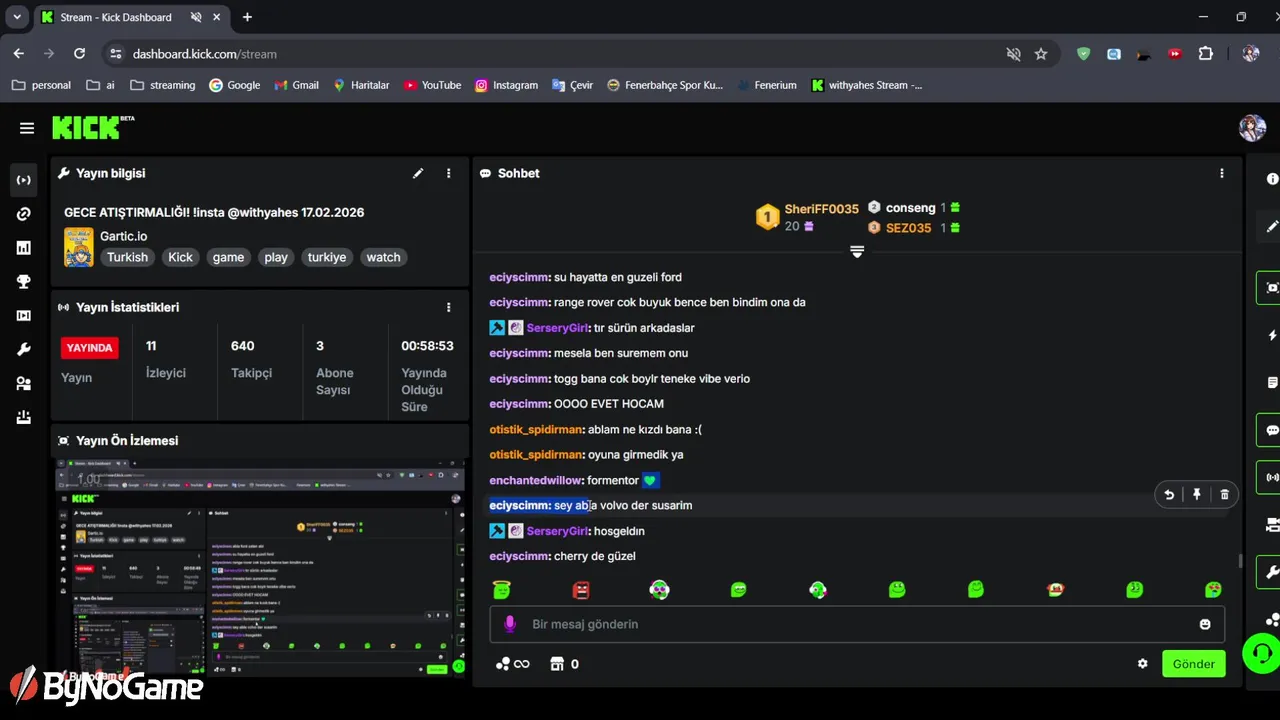Click the Gartic.io category thumbnail
1280x720 pixels.
click(79, 247)
